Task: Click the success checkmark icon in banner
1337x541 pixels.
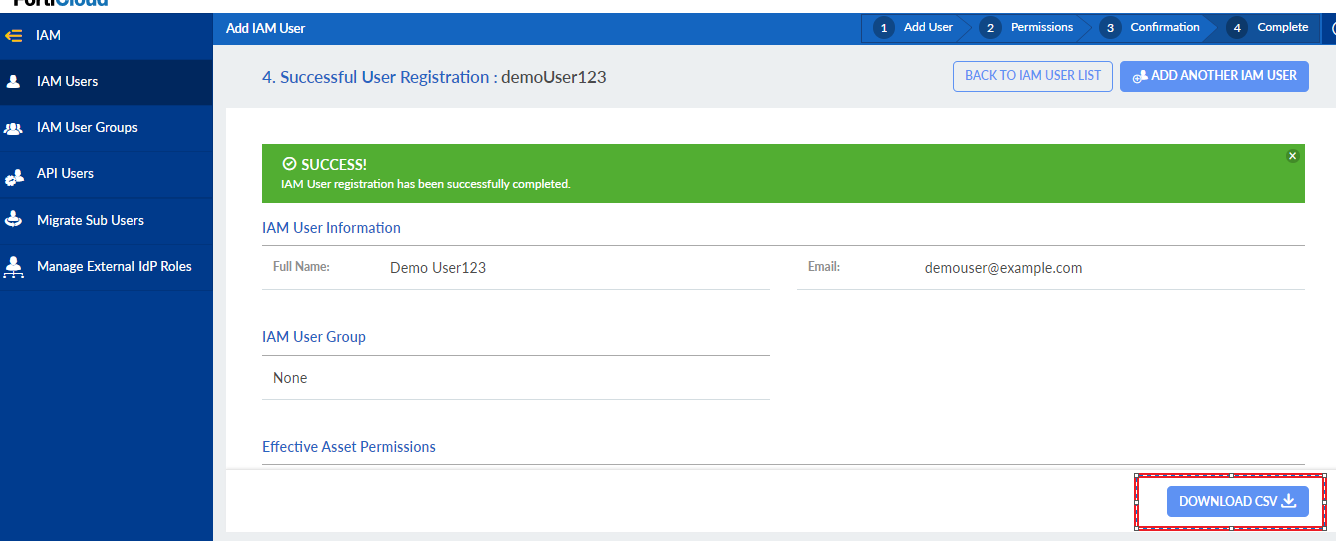Action: tap(289, 164)
